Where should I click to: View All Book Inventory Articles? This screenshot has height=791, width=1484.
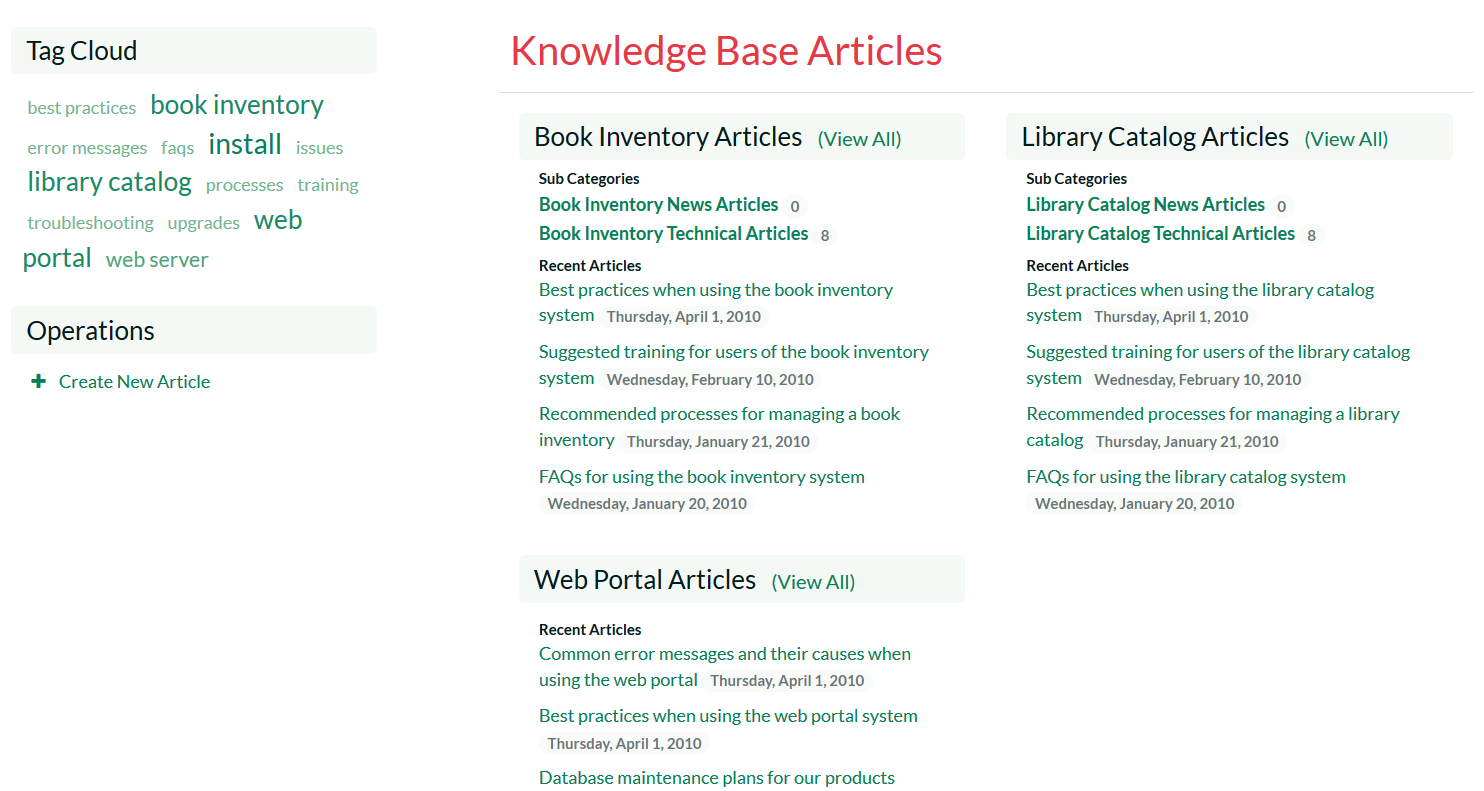pos(859,139)
